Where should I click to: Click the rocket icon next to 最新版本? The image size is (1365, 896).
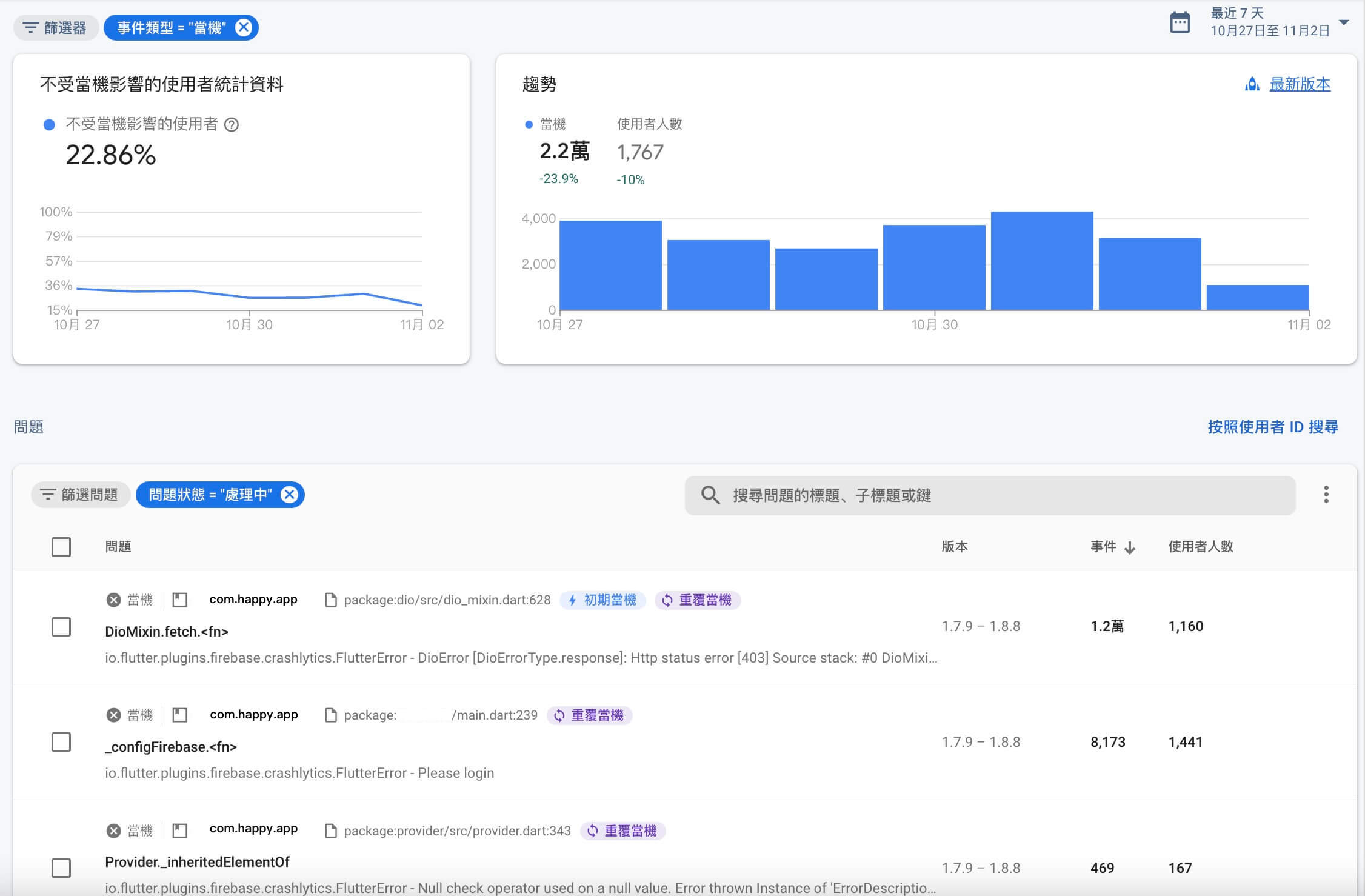tap(1252, 84)
